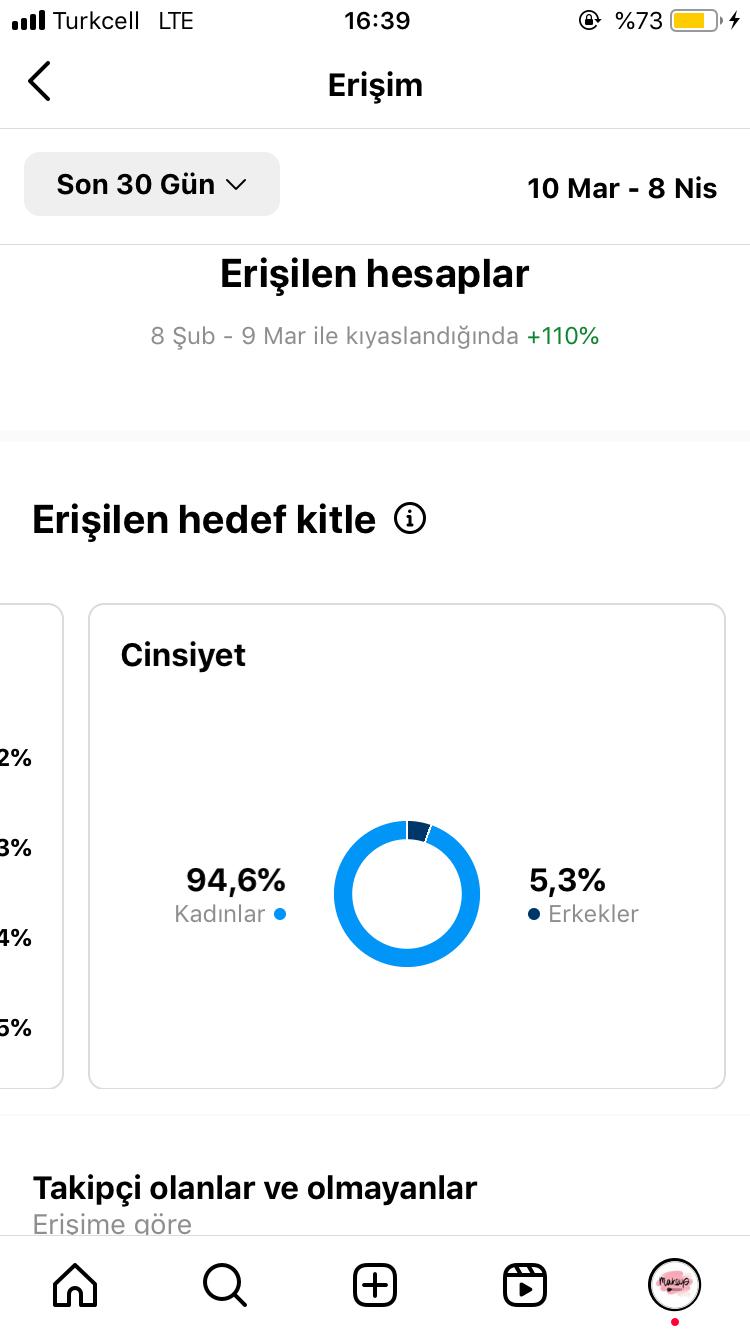Tap the +110% comparison figure
Image resolution: width=750 pixels, height=1334 pixels.
[563, 336]
